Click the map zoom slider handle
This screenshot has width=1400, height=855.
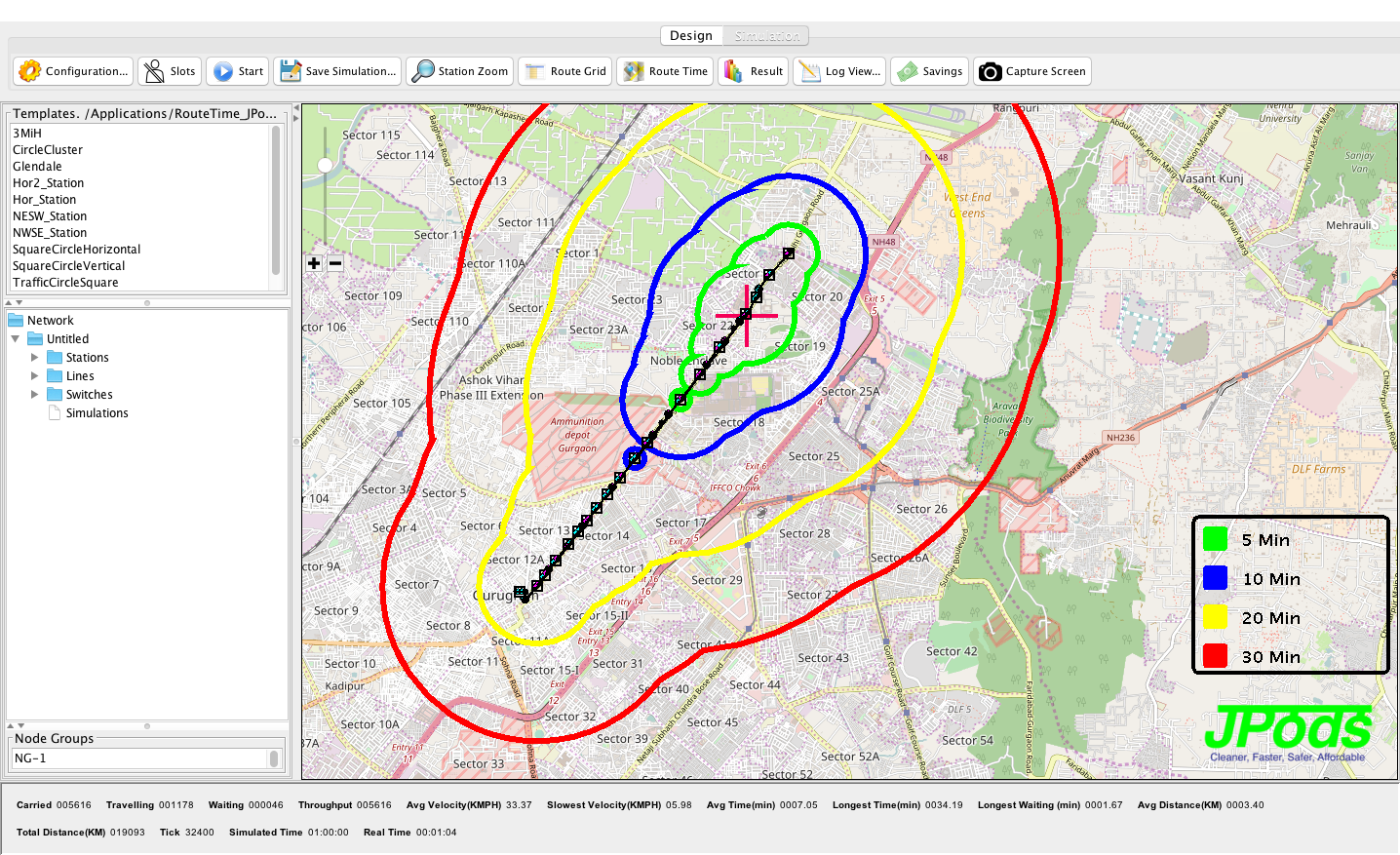tap(326, 165)
